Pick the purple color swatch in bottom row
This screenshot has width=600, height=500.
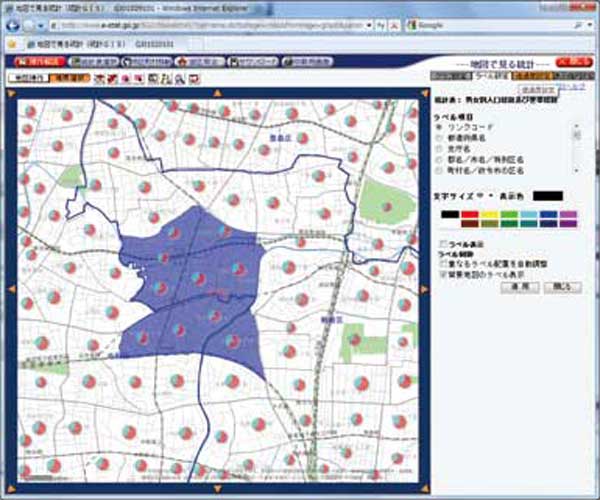[x=568, y=224]
